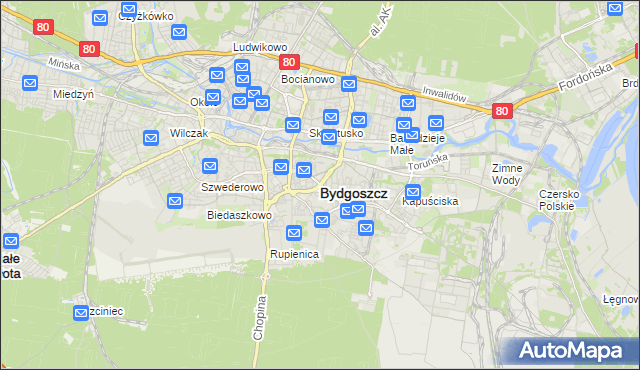Open the envelope marker right of Czyżkówko
This screenshot has height=370, width=640.
click(179, 32)
